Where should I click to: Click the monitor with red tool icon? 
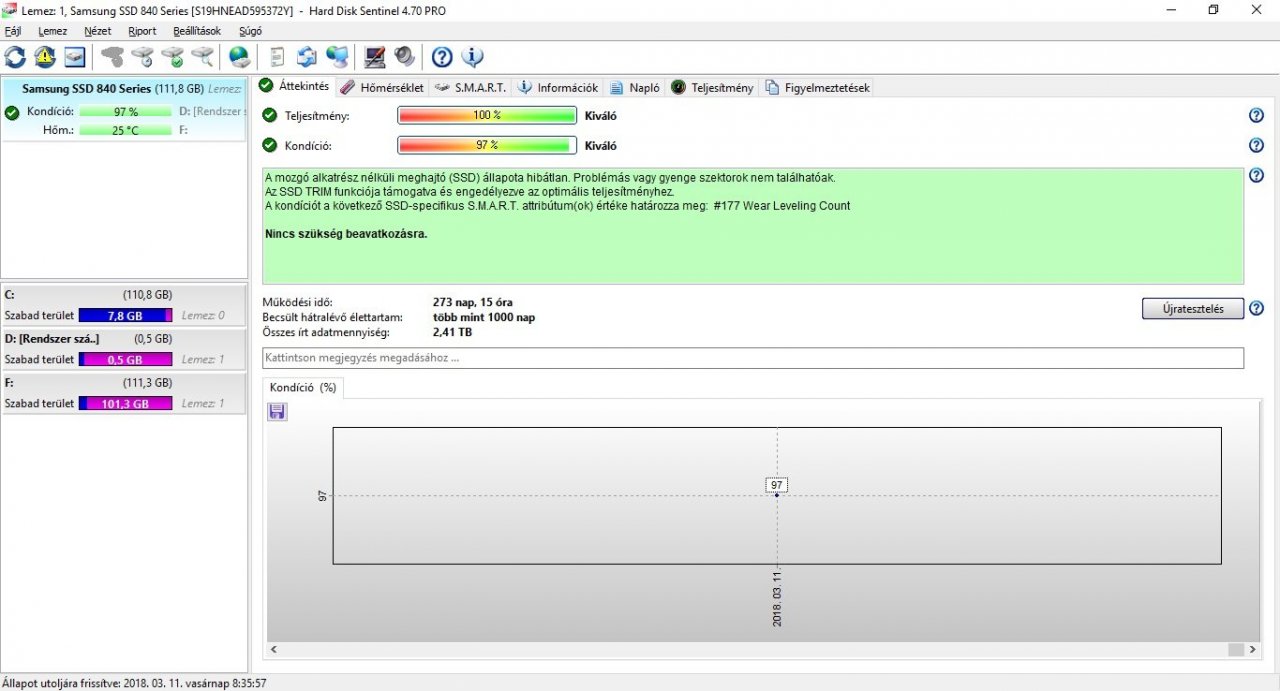pos(375,56)
